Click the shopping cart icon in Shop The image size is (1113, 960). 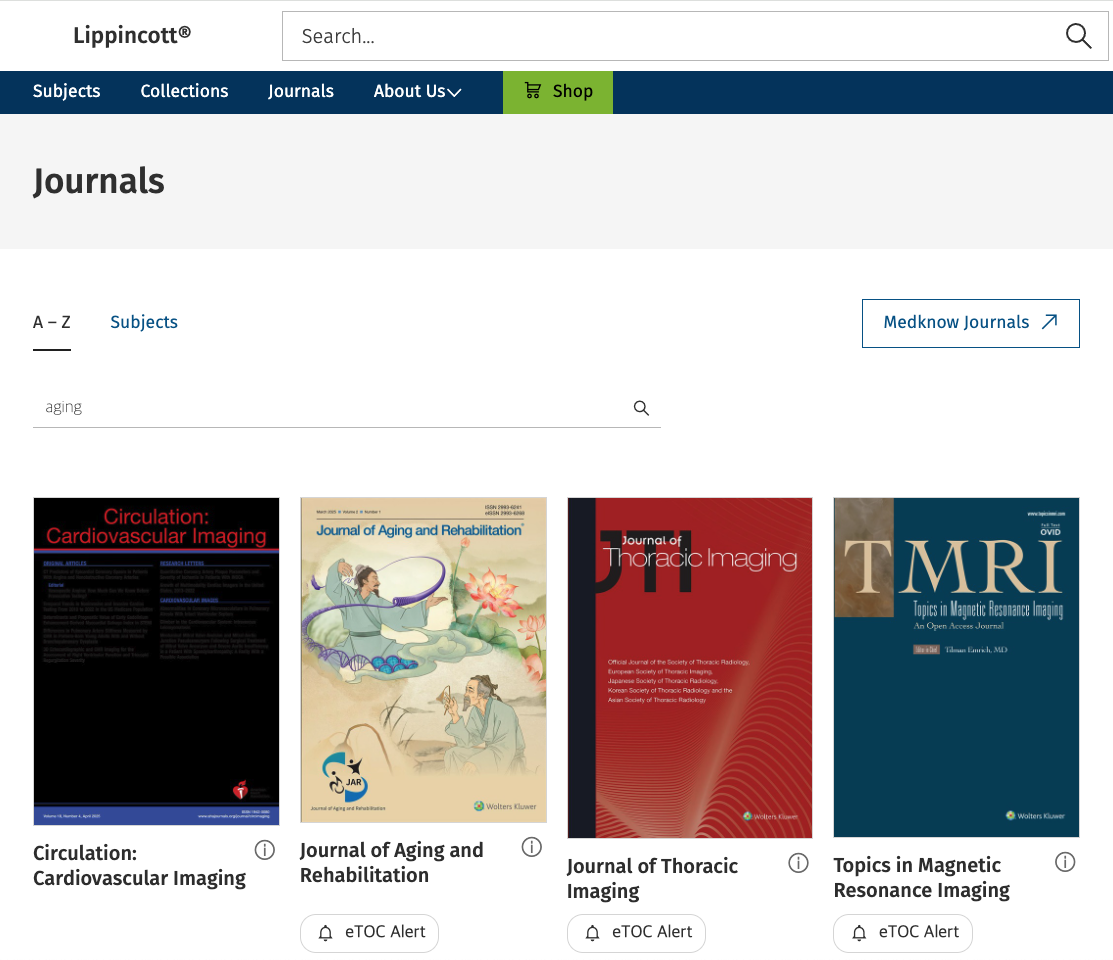[x=532, y=90]
